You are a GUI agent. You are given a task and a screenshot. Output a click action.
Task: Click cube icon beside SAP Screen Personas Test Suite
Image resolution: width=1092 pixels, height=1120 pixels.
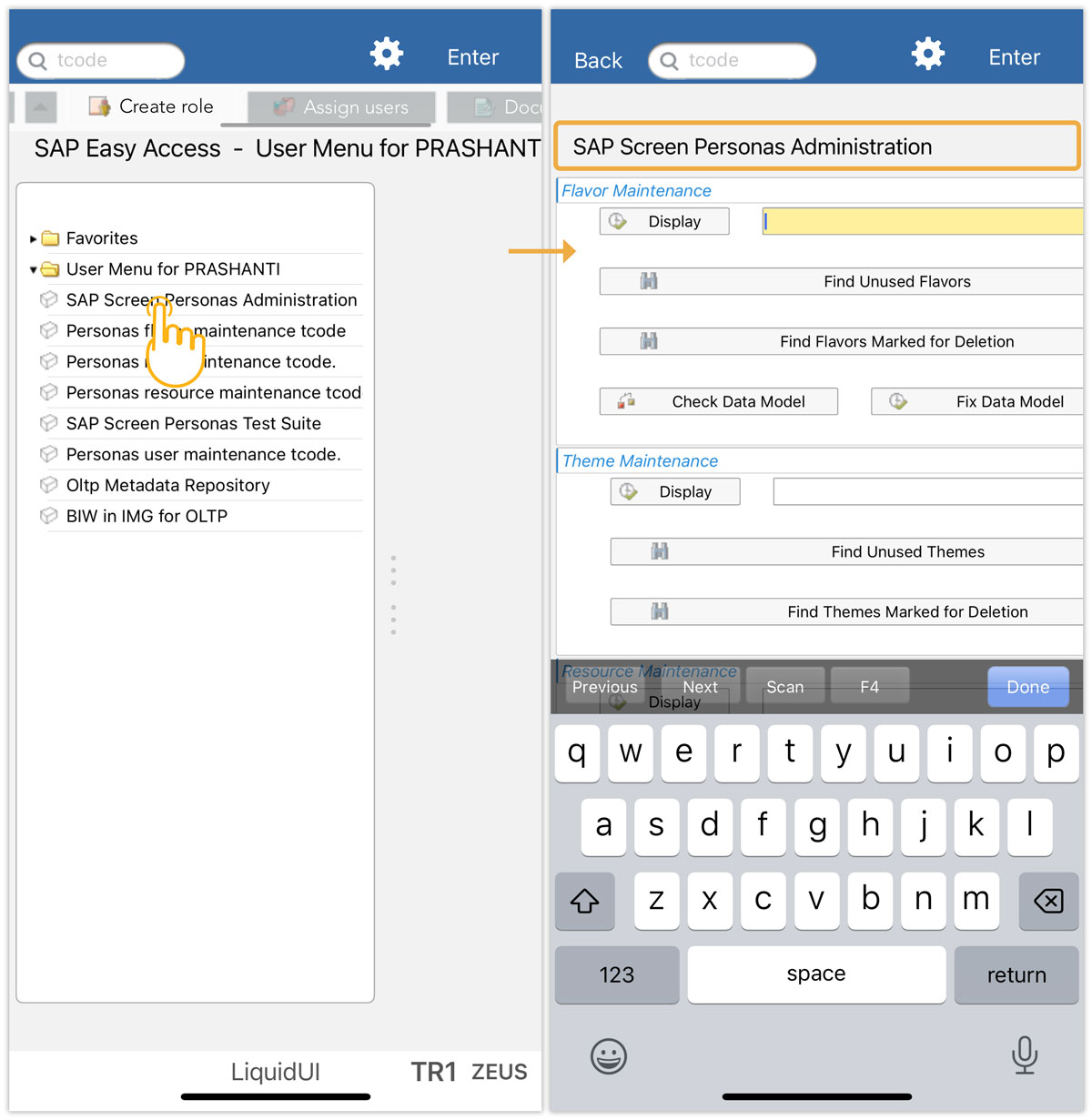49,423
